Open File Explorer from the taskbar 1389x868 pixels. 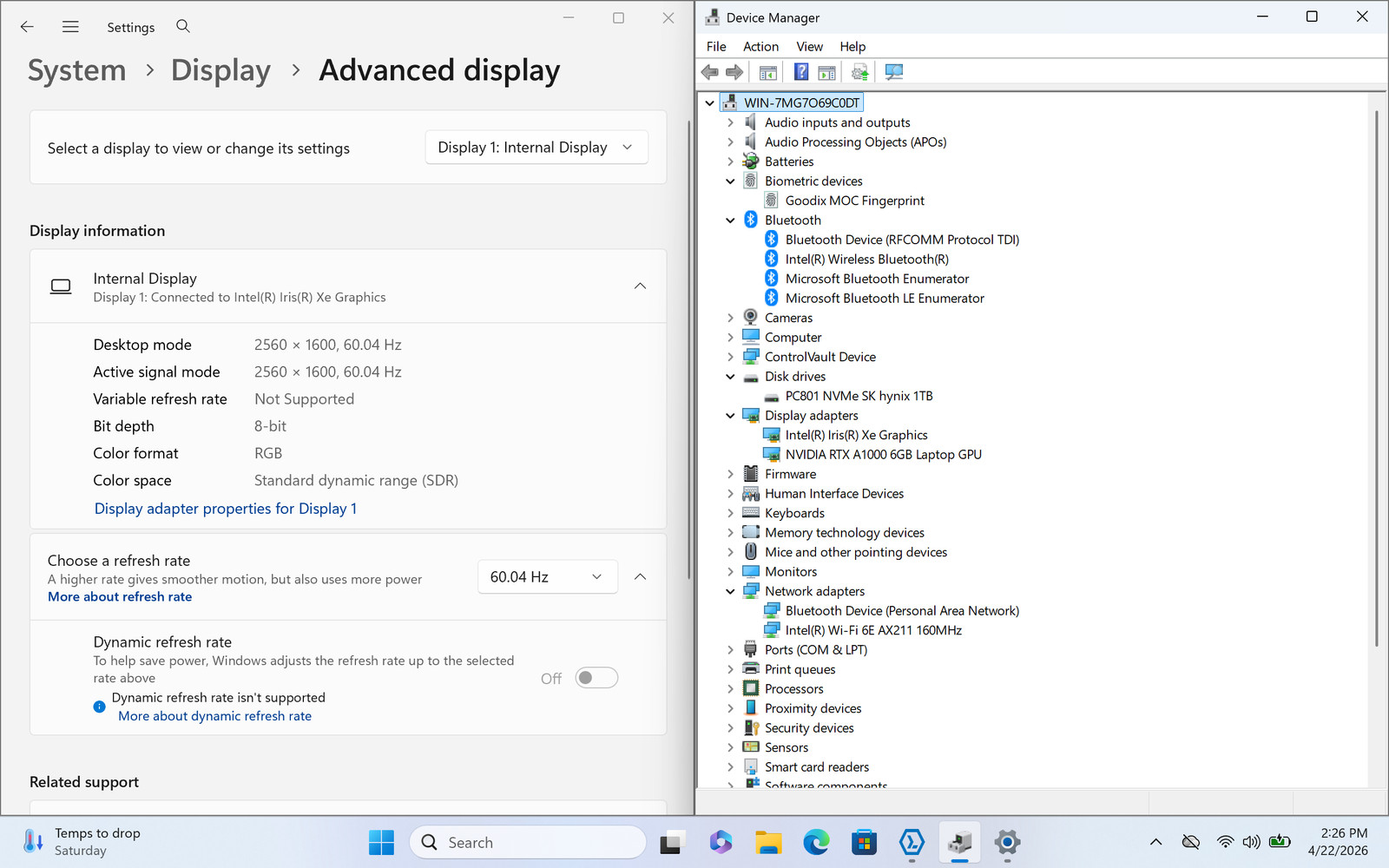pos(767,842)
